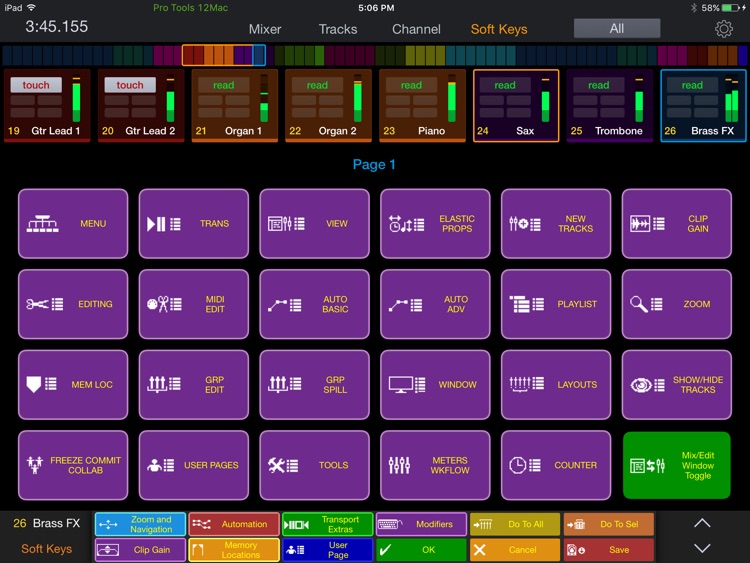This screenshot has height=563, width=750.
Task: Tap the green OK button
Action: (x=421, y=550)
